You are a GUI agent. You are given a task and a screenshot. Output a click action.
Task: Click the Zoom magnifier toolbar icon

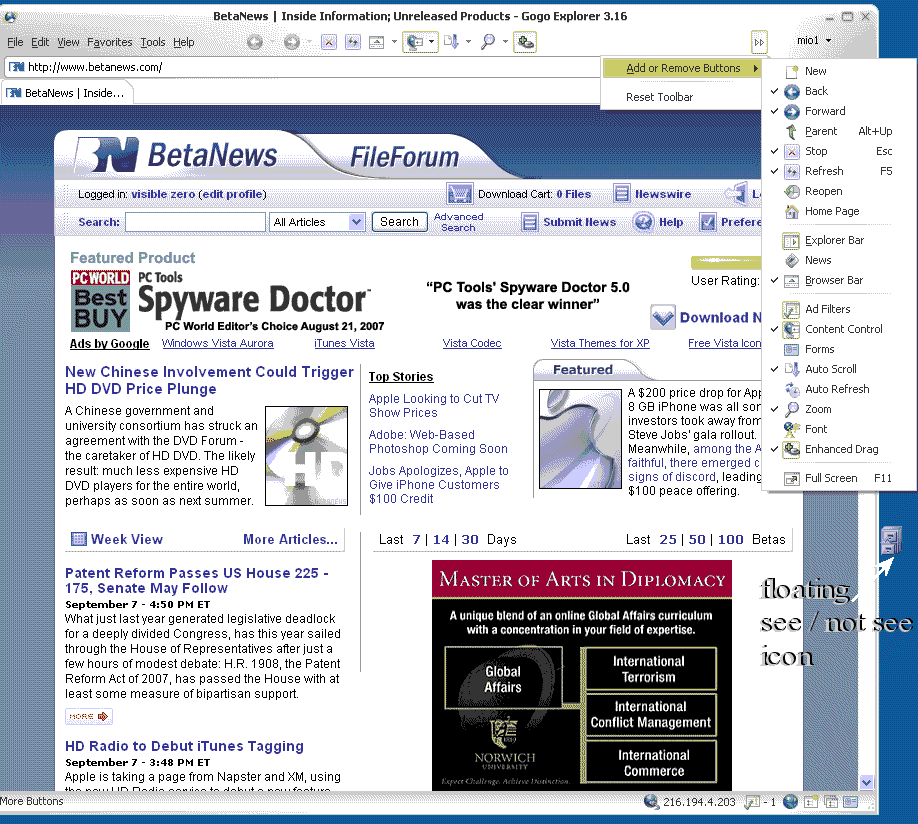(488, 42)
